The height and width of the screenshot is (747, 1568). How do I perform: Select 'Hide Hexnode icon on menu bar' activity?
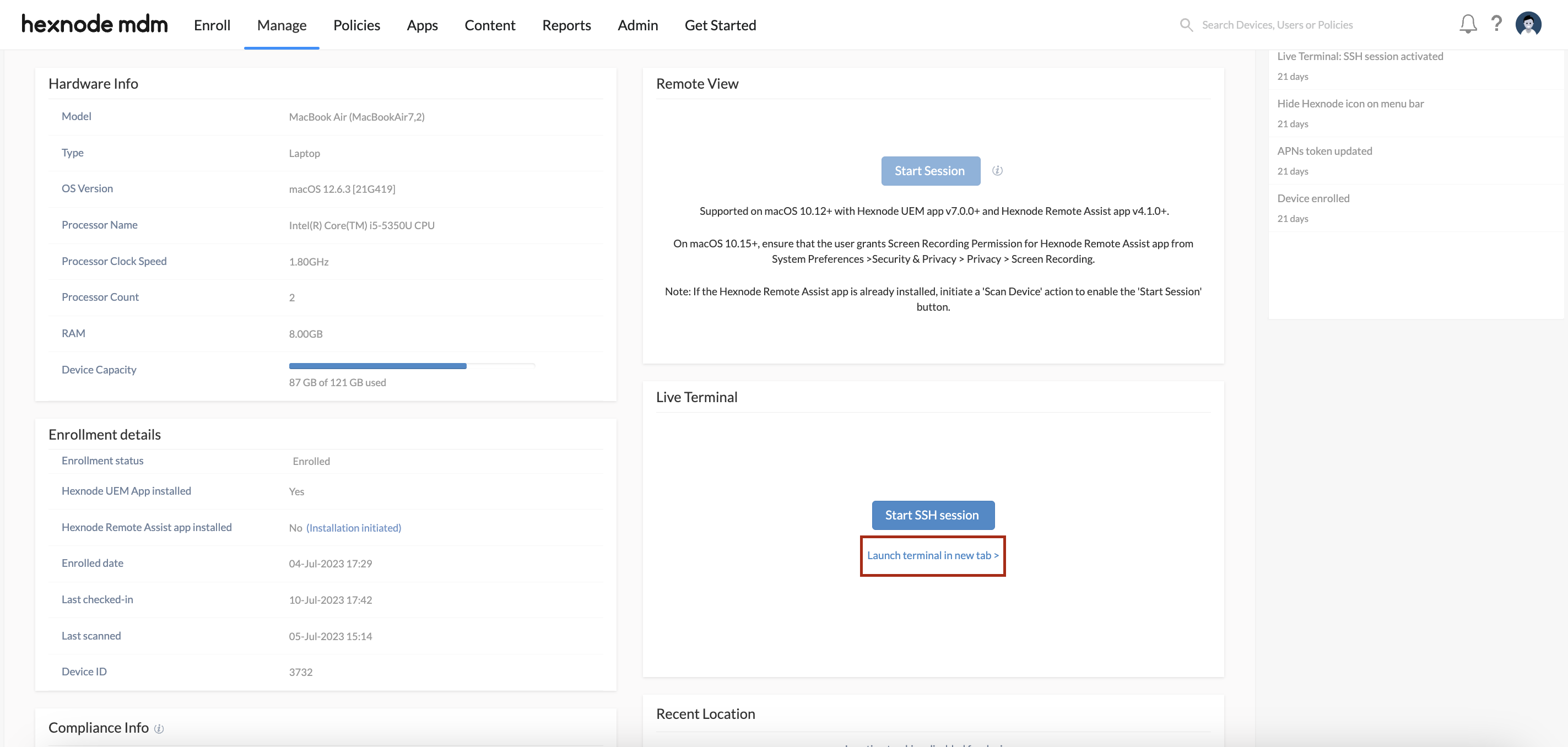(1350, 104)
